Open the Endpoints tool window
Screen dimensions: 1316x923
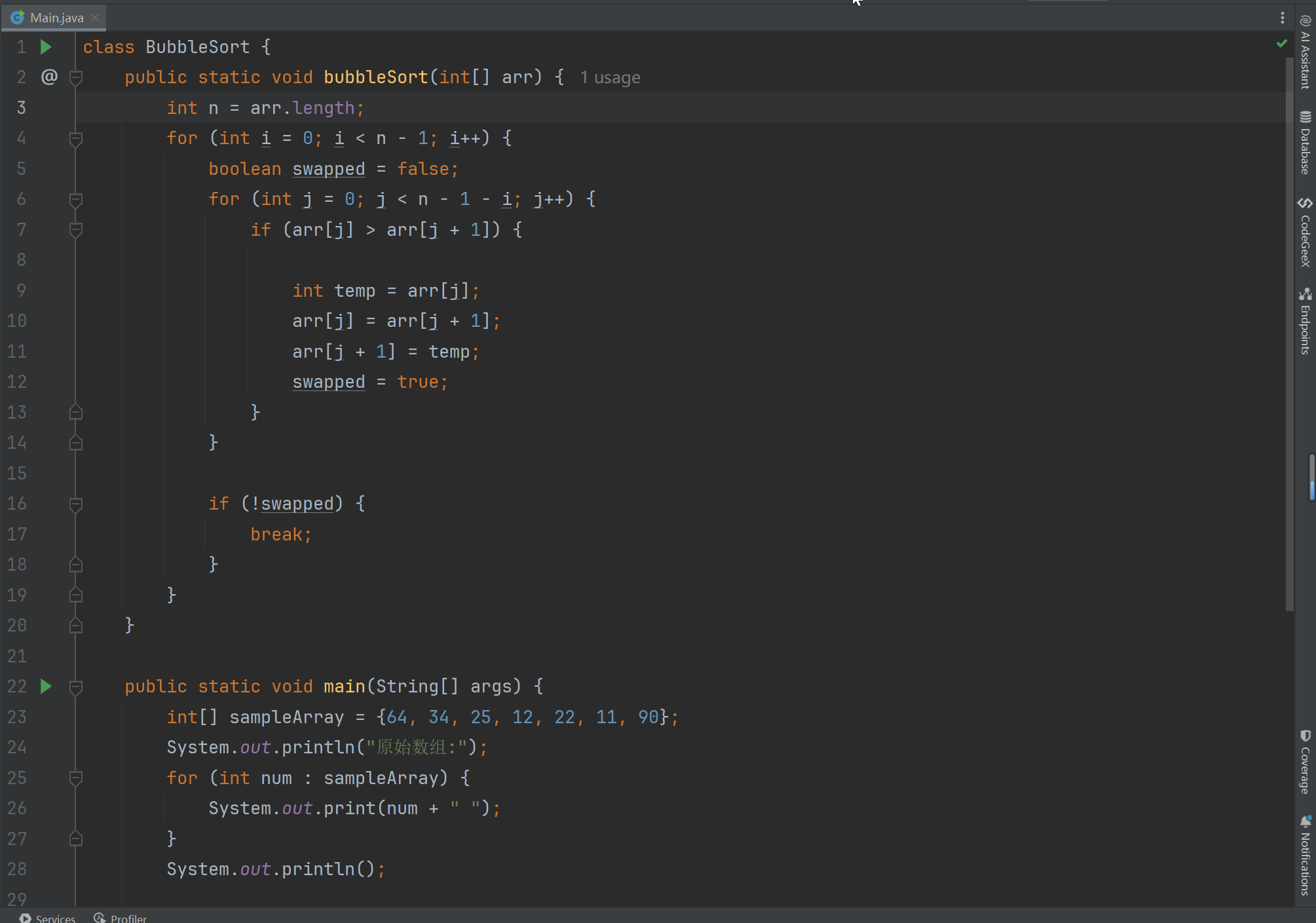1305,321
